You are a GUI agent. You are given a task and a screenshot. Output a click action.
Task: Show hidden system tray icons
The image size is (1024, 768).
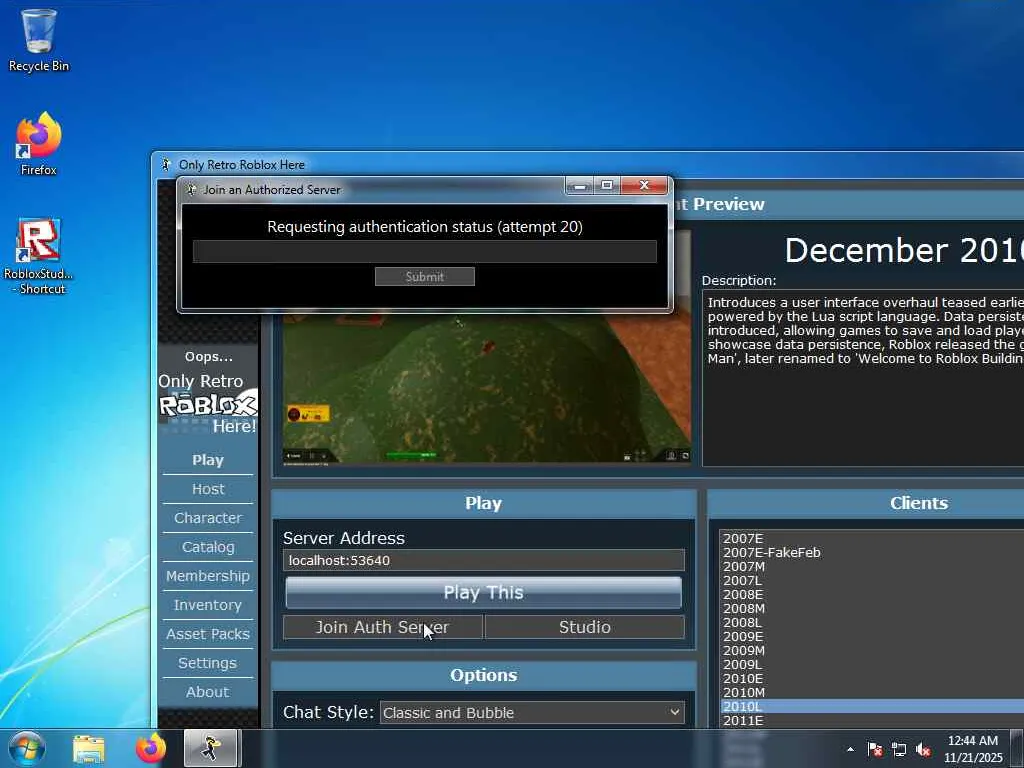850,749
